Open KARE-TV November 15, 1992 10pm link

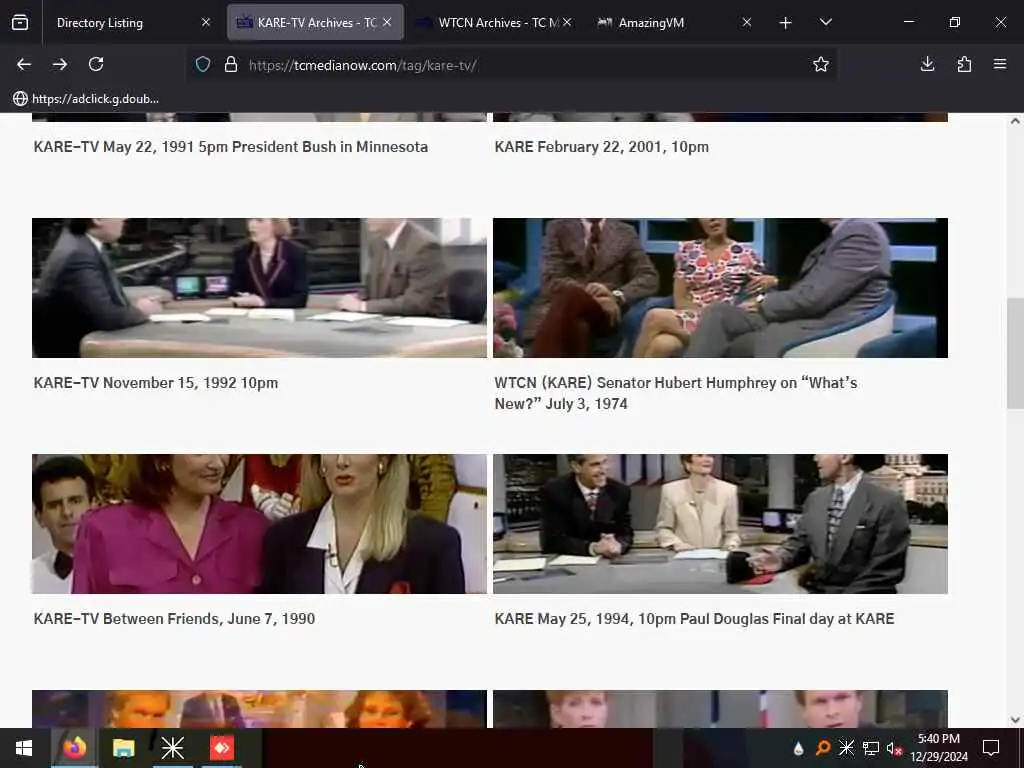(156, 383)
